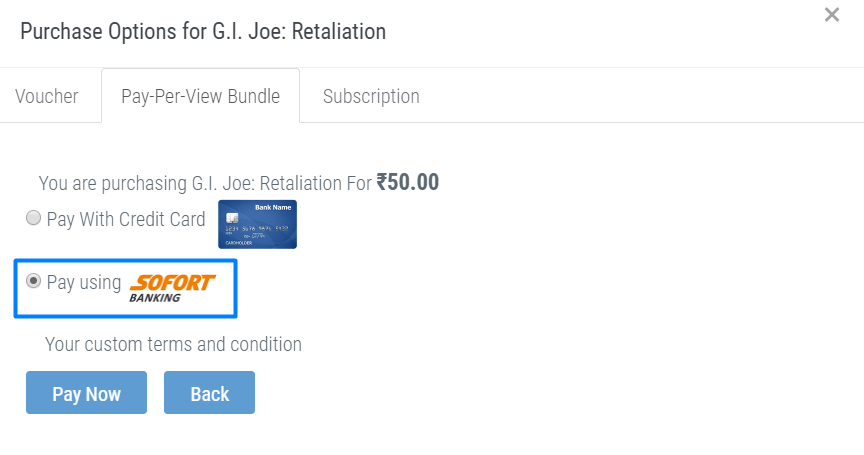Click the card number on the credit card image
This screenshot has height=455, width=864.
pyautogui.click(x=257, y=228)
